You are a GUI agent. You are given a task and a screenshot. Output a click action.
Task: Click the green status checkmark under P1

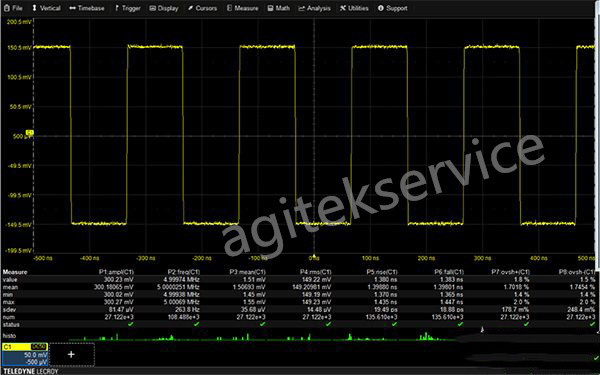131,324
